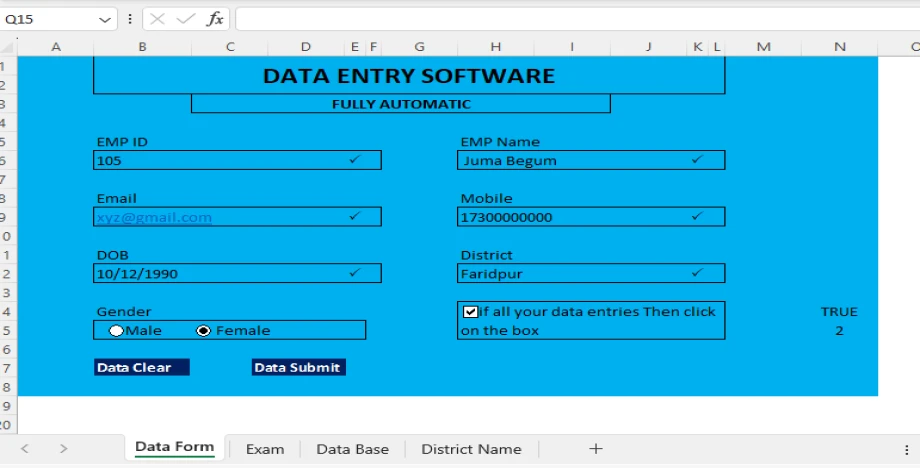The image size is (920, 468).
Task: Click the formula bar Cancel X icon
Action: (158, 19)
